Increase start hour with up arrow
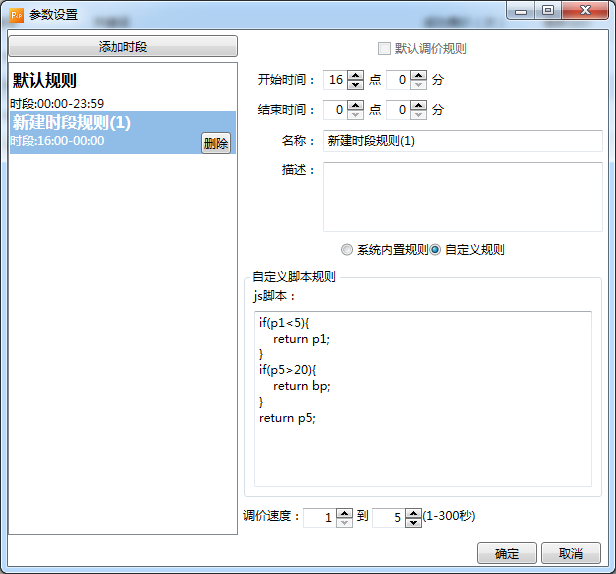Screen dimensions: 616x574 (356, 75)
